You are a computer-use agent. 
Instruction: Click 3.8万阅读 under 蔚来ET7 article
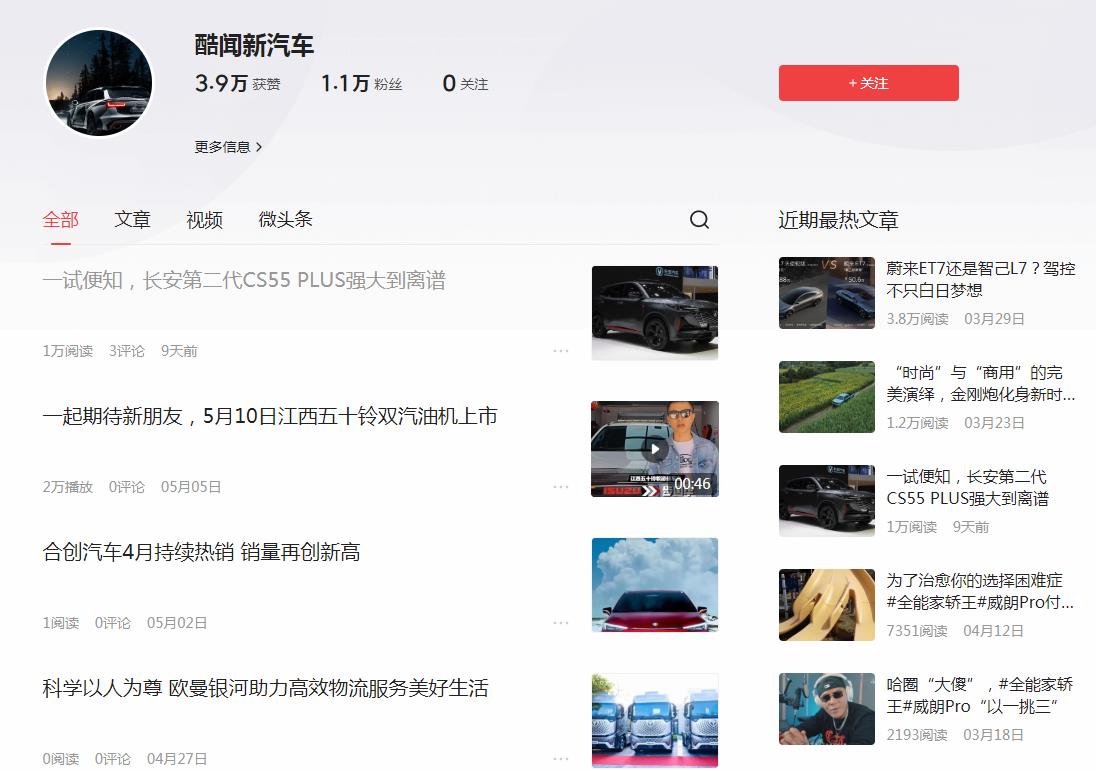pos(917,319)
